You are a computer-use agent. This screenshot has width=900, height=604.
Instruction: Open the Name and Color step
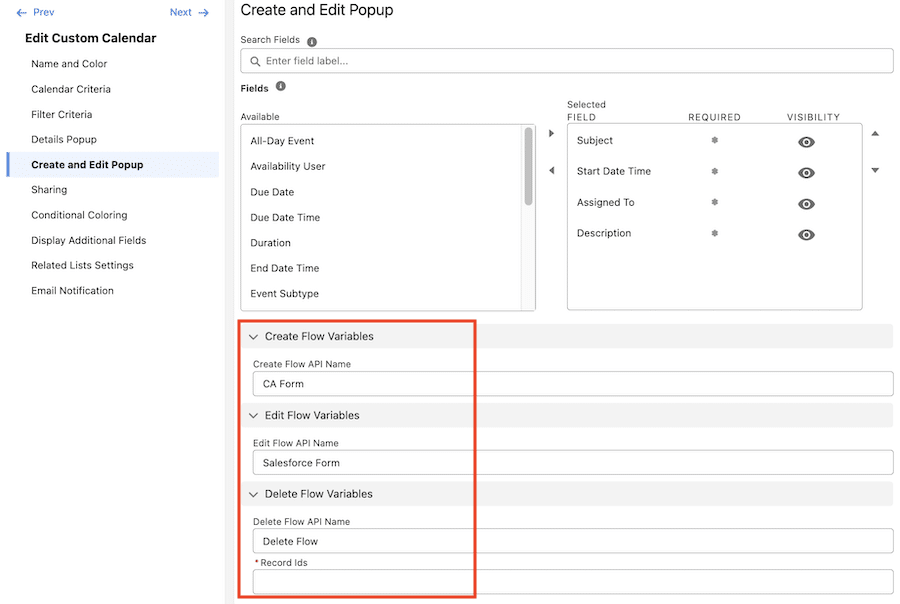pos(69,64)
